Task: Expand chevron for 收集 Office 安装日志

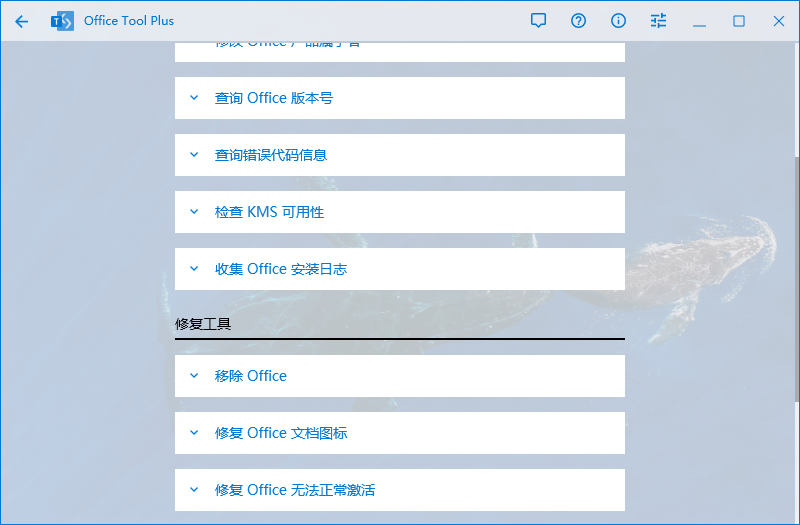Action: pos(194,268)
